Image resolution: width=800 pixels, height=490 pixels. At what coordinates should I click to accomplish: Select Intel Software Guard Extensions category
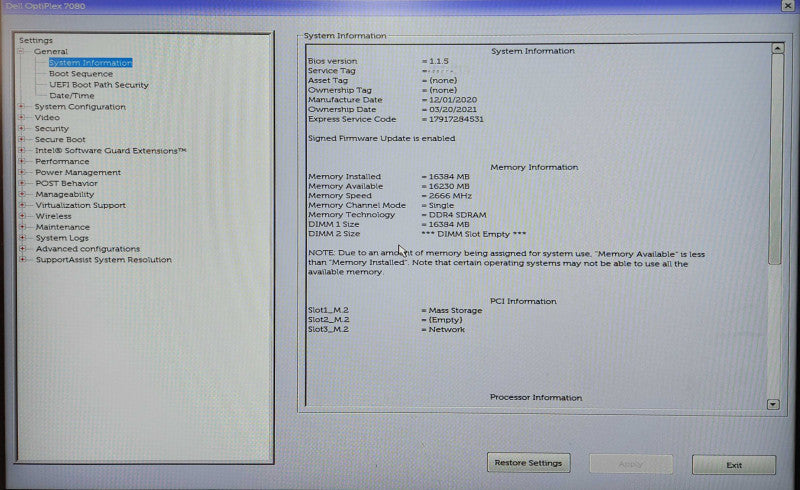[x=110, y=151]
